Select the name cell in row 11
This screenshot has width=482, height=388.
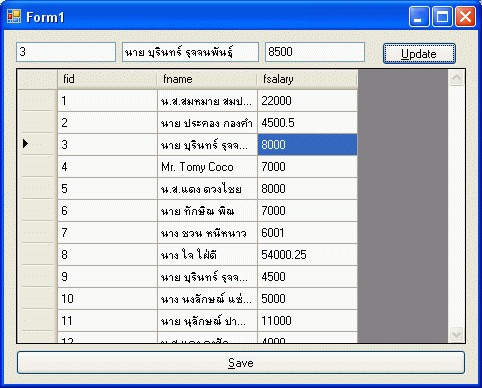click(x=207, y=321)
